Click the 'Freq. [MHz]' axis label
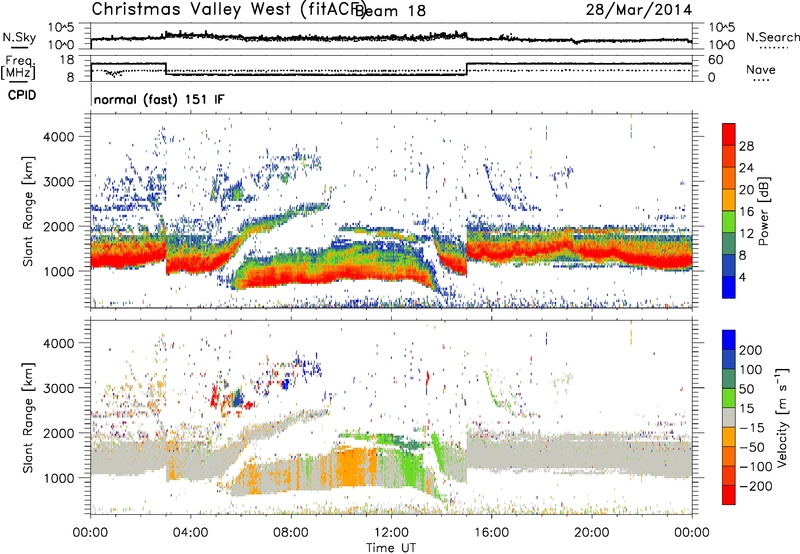Viewport: 800px width, 554px height. tap(18, 67)
